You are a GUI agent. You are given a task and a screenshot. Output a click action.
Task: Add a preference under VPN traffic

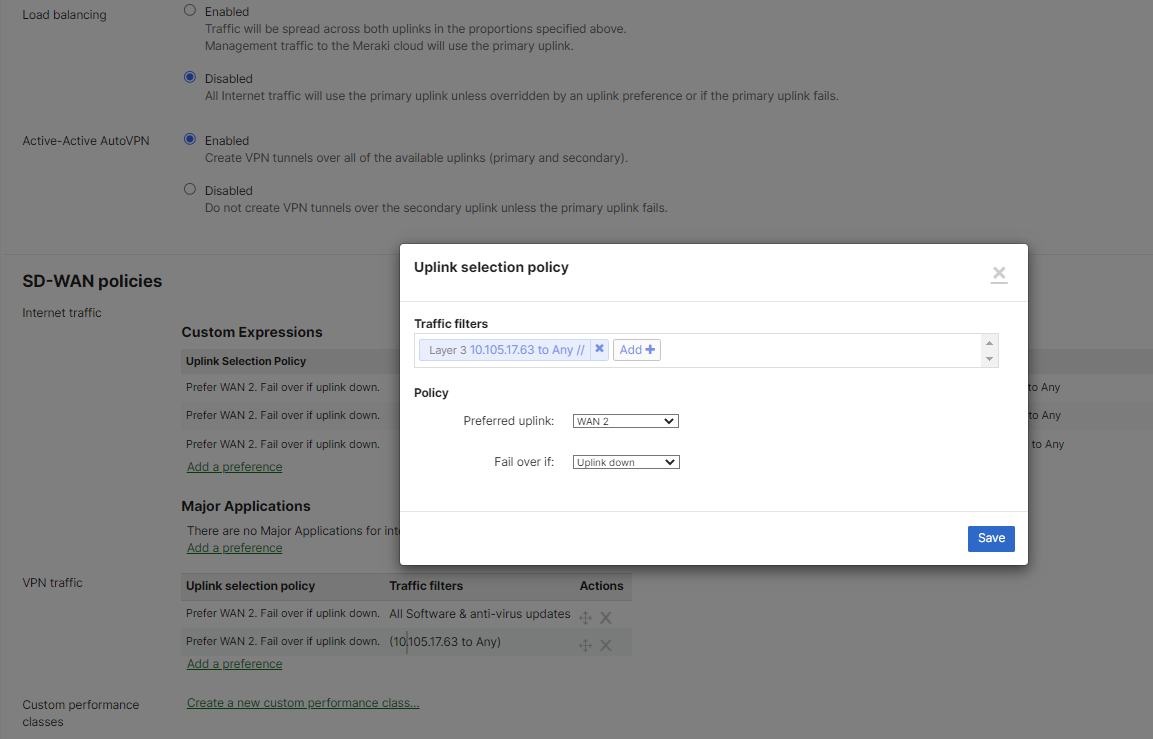click(234, 663)
